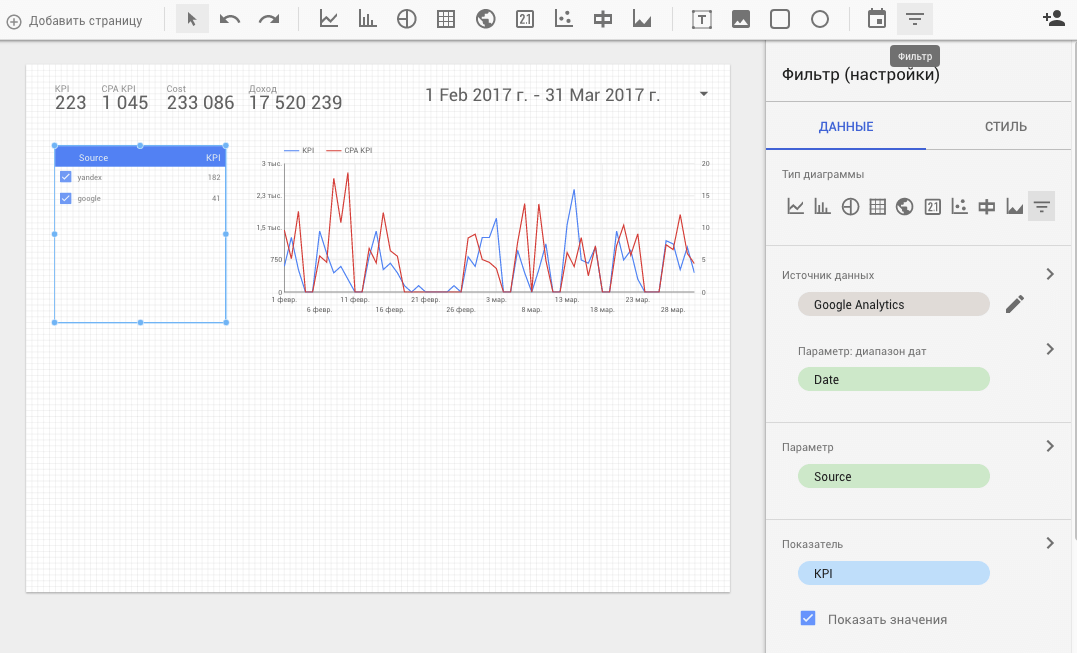Insert a geo map chart from toolbar
This screenshot has height=653, width=1077.
[486, 20]
